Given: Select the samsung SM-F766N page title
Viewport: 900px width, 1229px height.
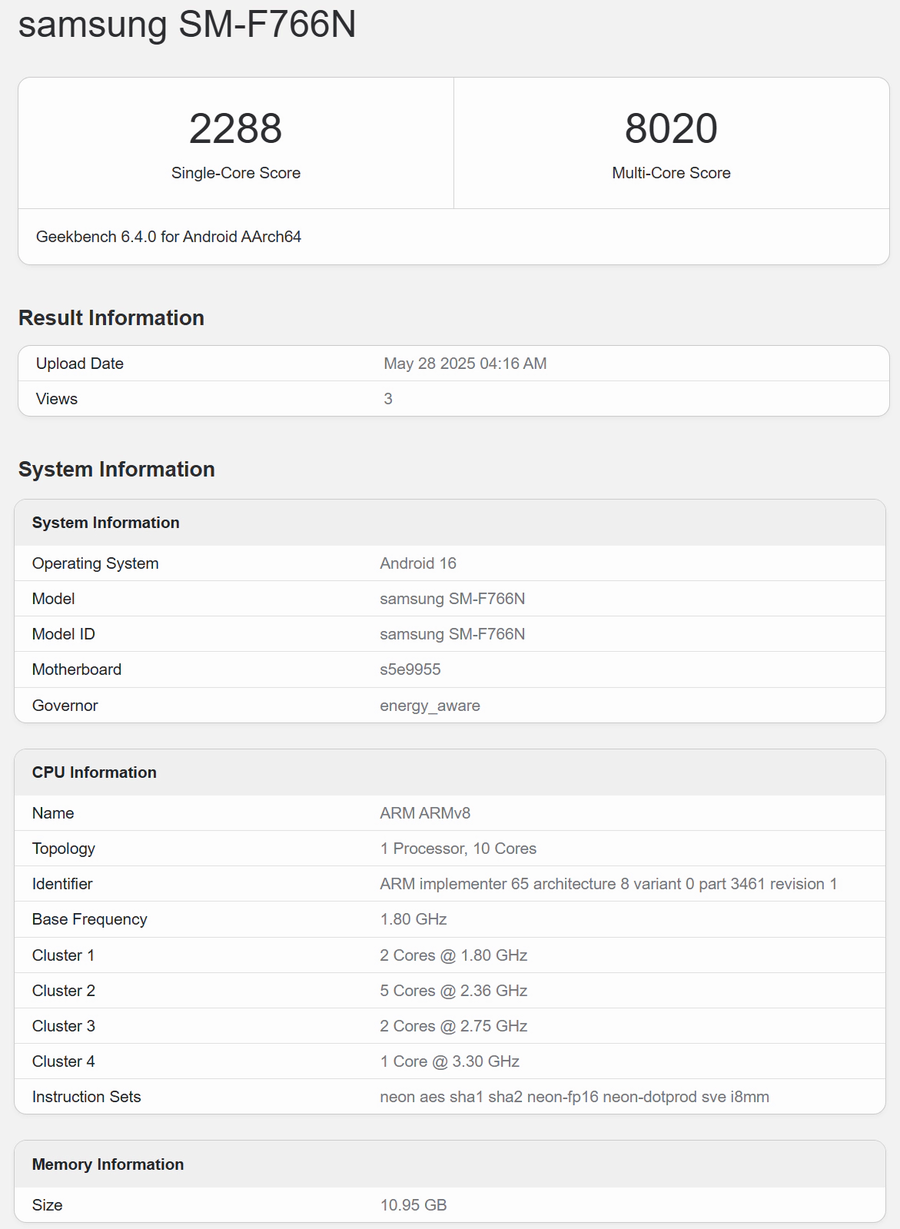Looking at the screenshot, I should pos(187,23).
